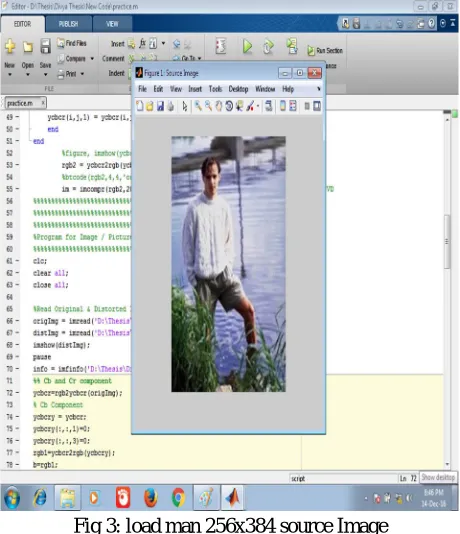Click Print Figure icon in Figure 1 toolbar
This screenshot has width=460, height=534.
(x=171, y=106)
